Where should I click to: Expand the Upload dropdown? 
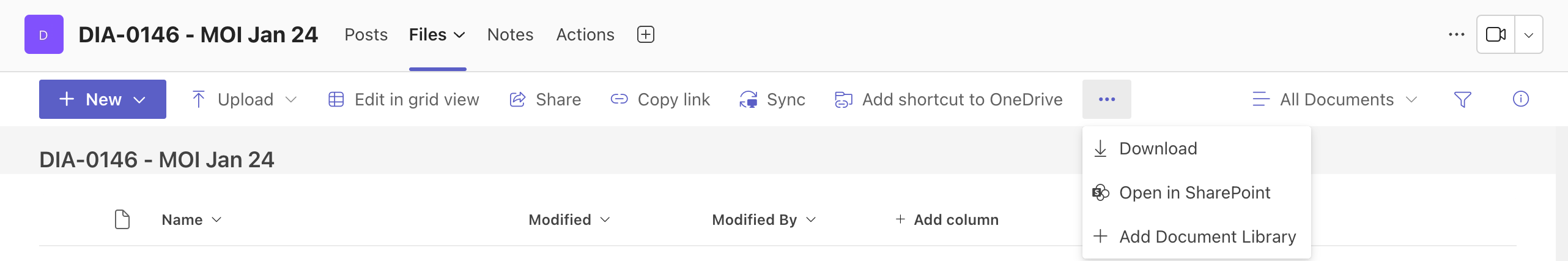291,99
